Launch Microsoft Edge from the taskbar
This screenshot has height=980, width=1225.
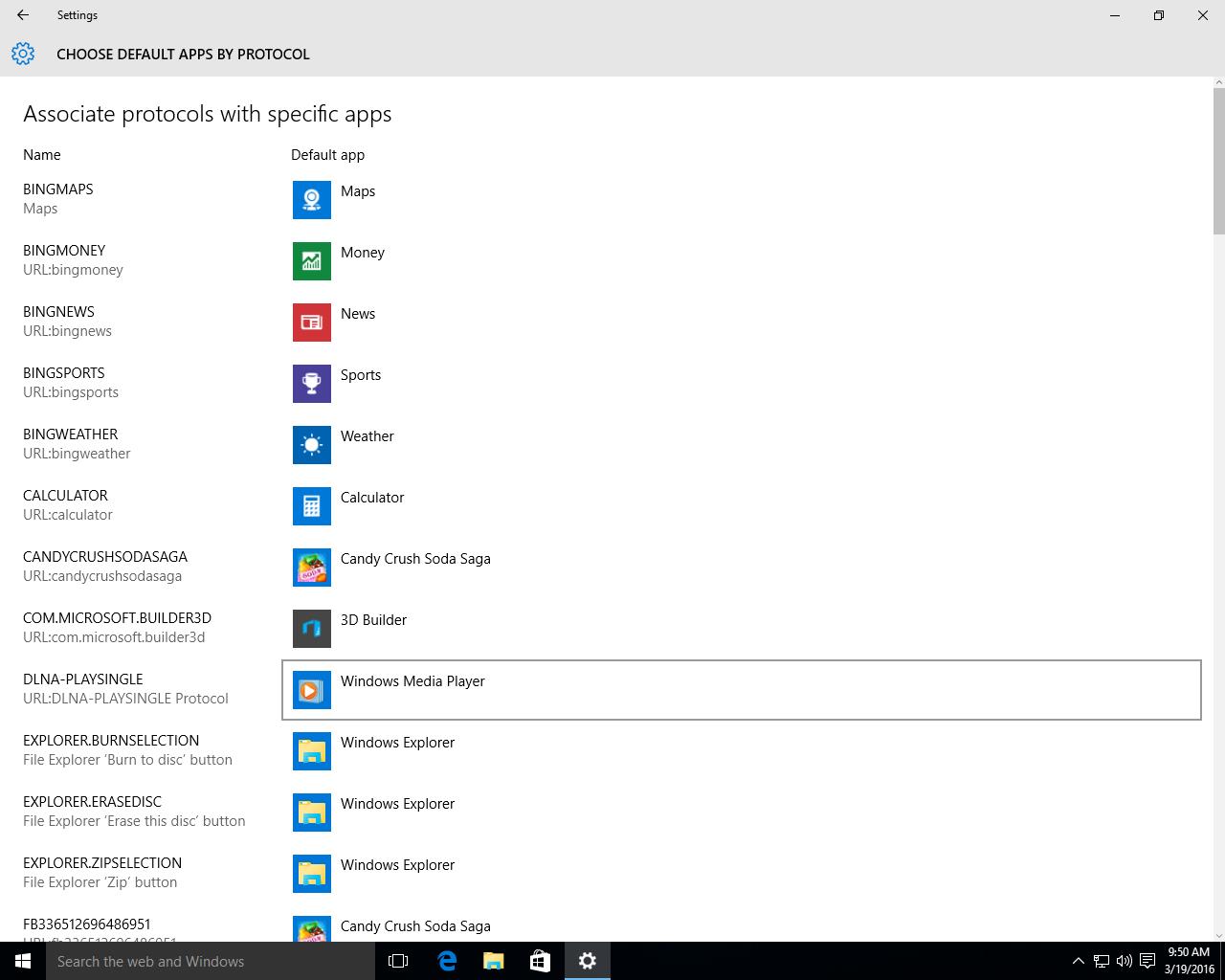tap(446, 961)
